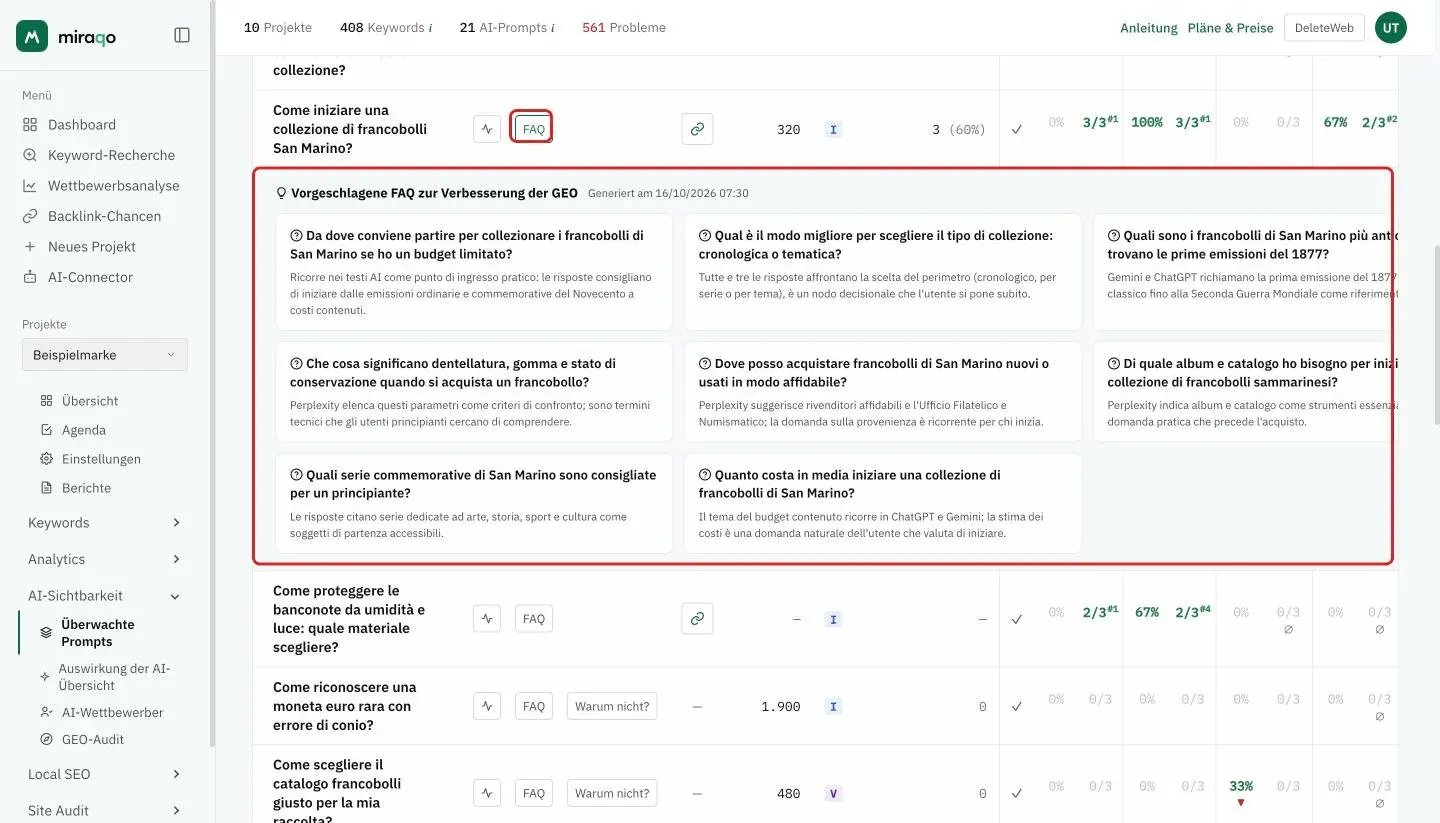Open the AI-Connector page
The height and width of the screenshot is (823, 1440).
point(90,277)
